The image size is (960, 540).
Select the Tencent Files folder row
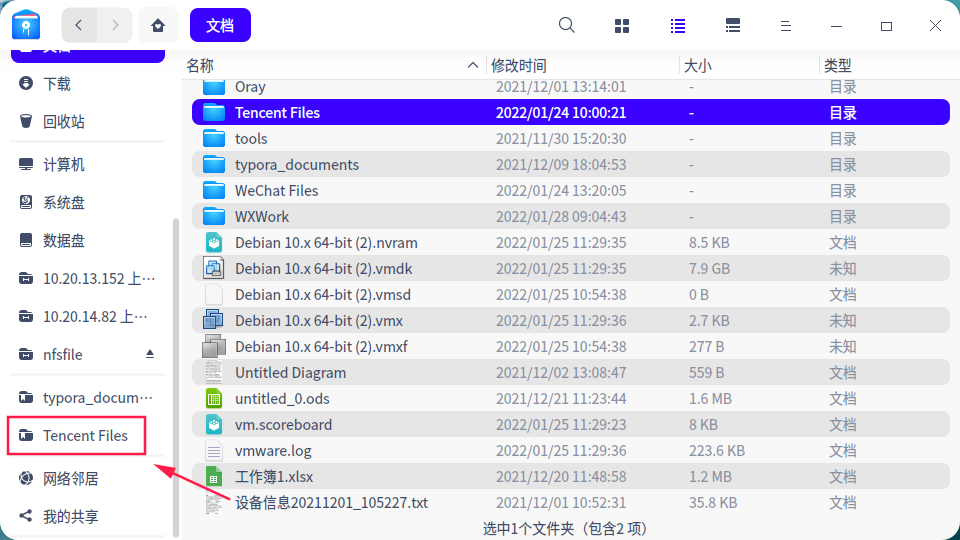(x=571, y=113)
